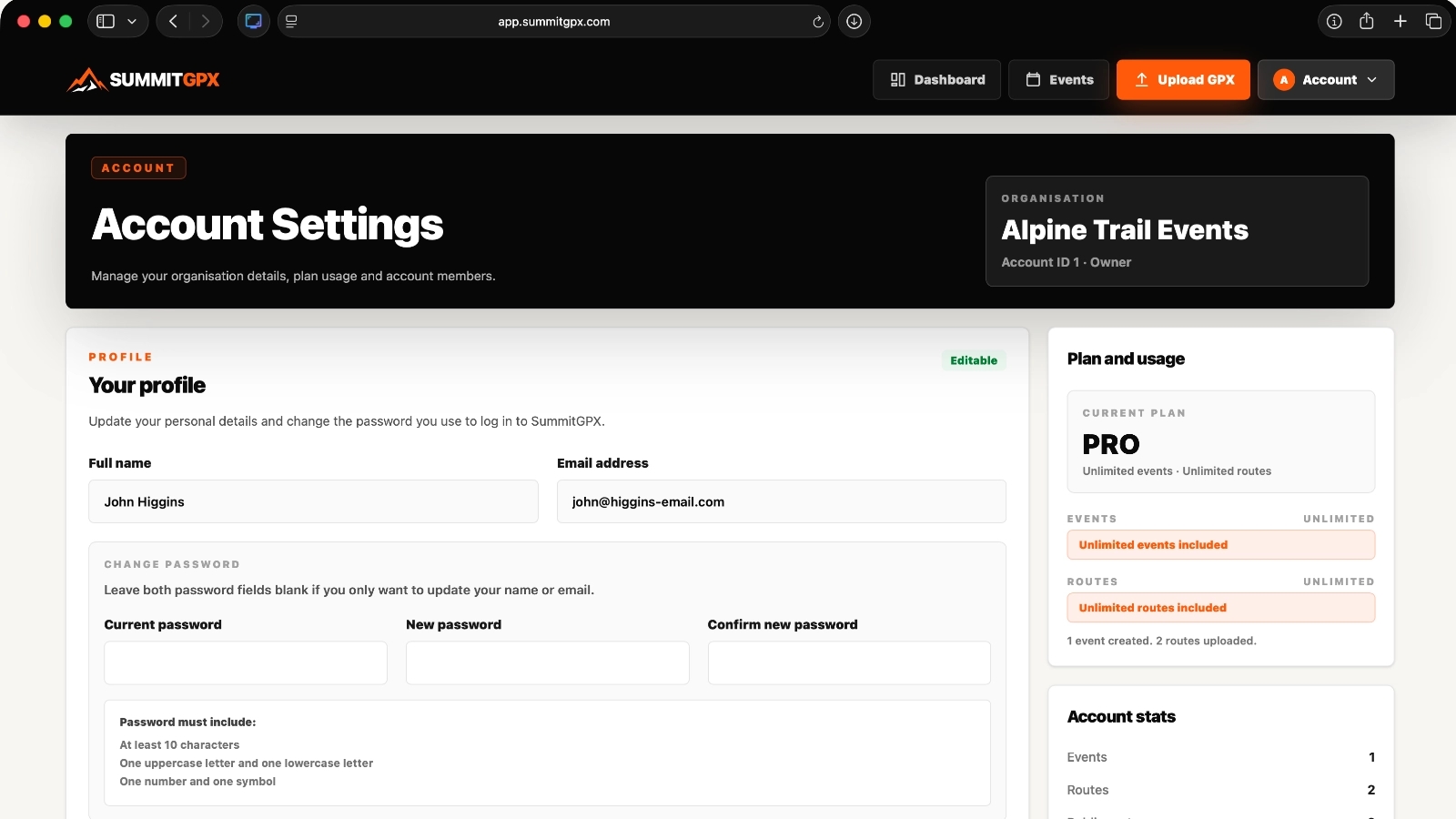Viewport: 1456px width, 819px height.
Task: Show the tab overview
Action: pos(1433,21)
